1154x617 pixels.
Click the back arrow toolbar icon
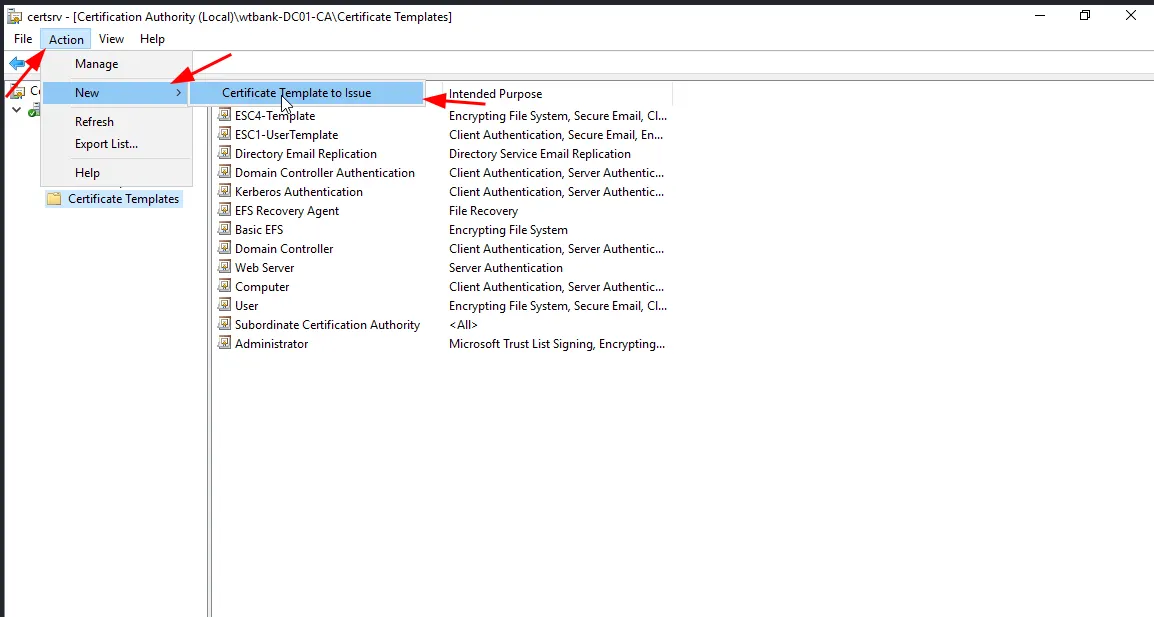coord(17,64)
